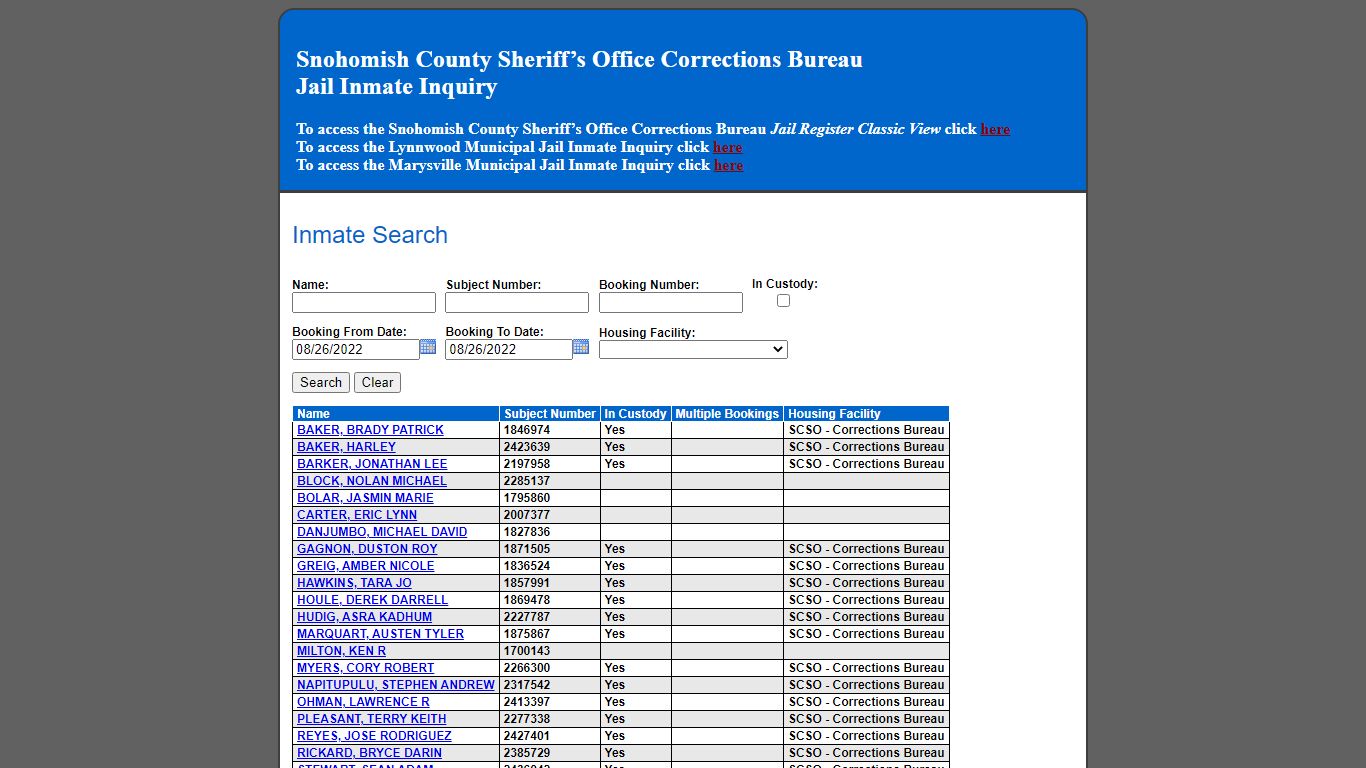This screenshot has height=768, width=1366.
Task: Select subject number 1846974
Action: 527,430
